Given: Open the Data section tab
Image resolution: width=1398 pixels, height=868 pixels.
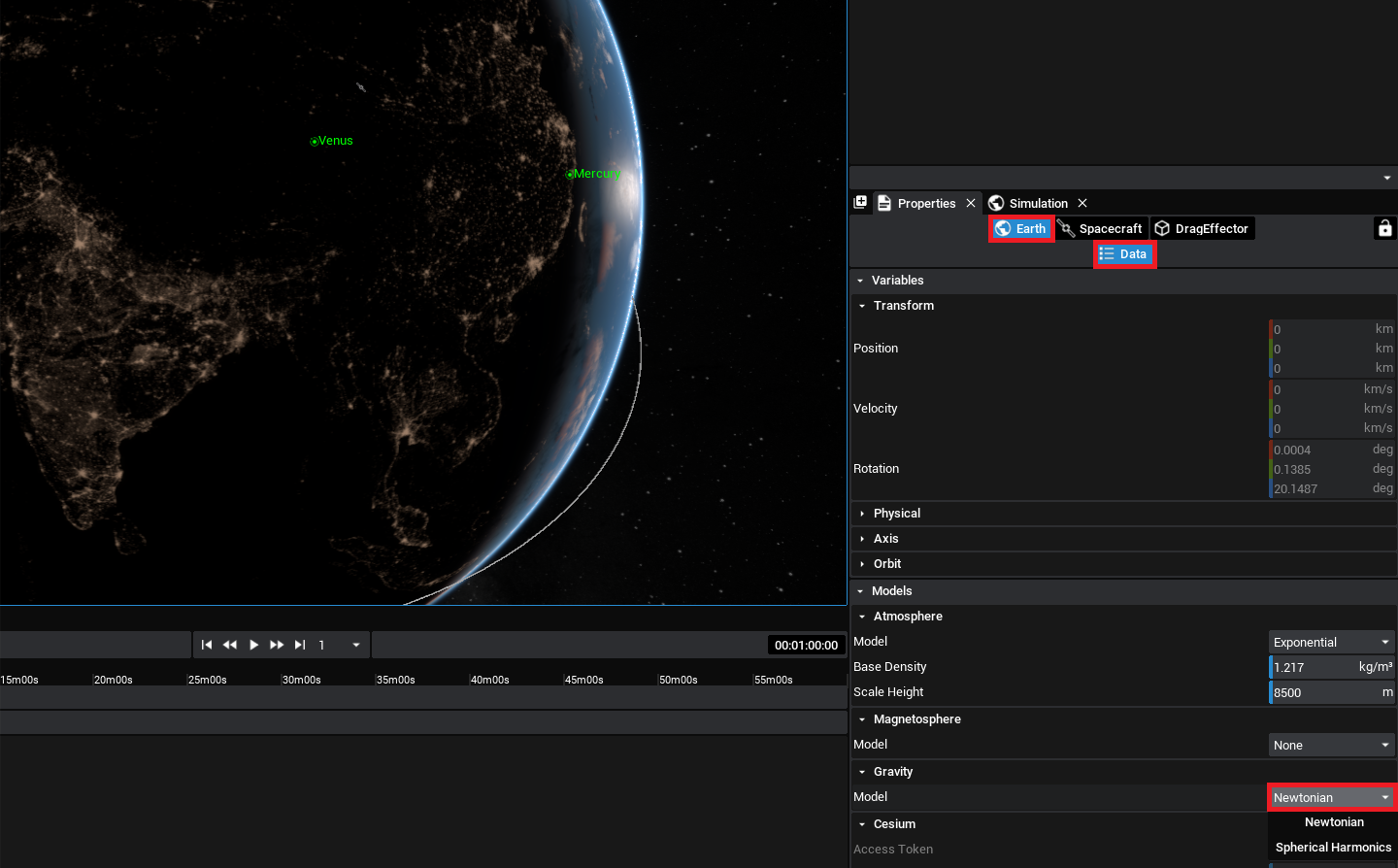Looking at the screenshot, I should (1124, 254).
